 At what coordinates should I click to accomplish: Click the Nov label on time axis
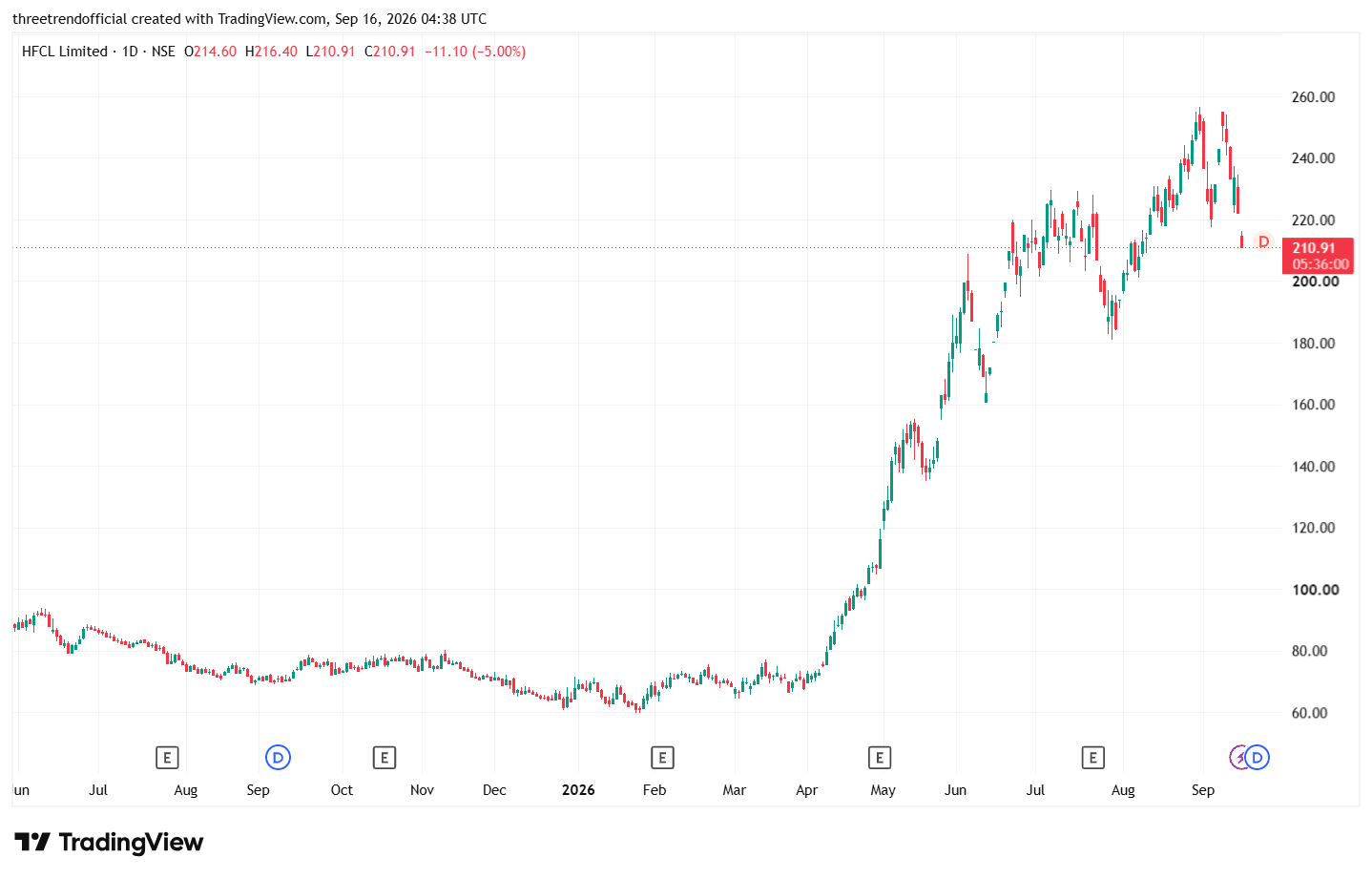point(422,790)
